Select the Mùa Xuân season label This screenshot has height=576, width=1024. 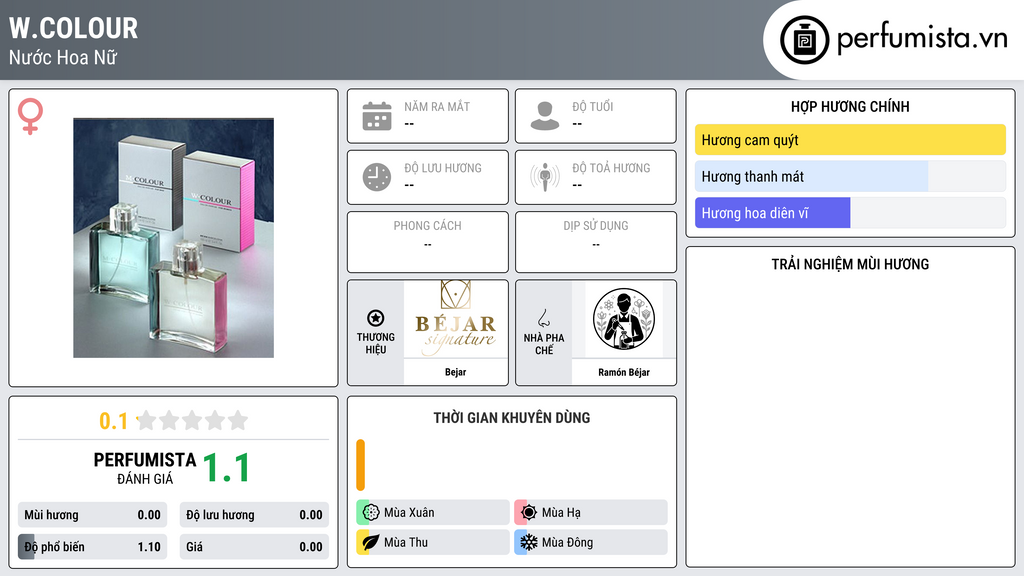click(409, 513)
